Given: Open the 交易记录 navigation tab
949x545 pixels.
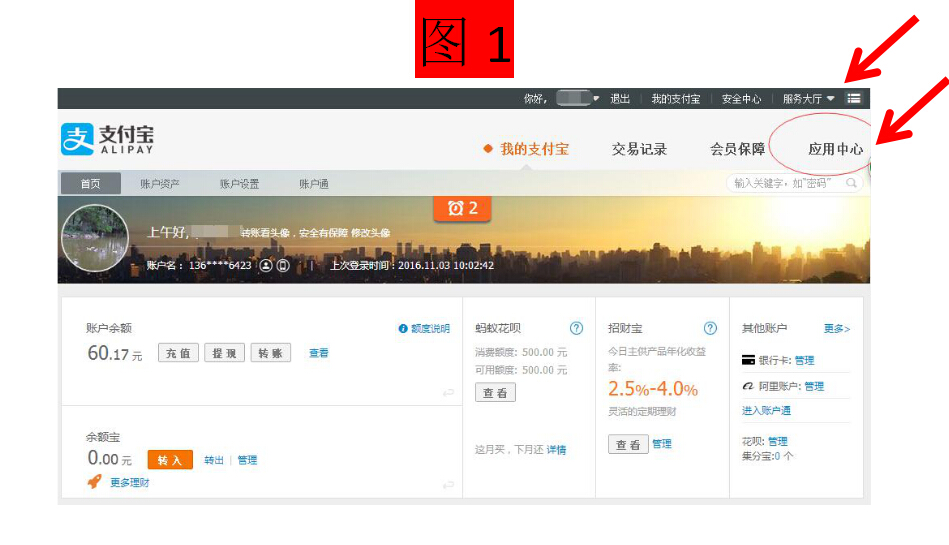Looking at the screenshot, I should [639, 149].
